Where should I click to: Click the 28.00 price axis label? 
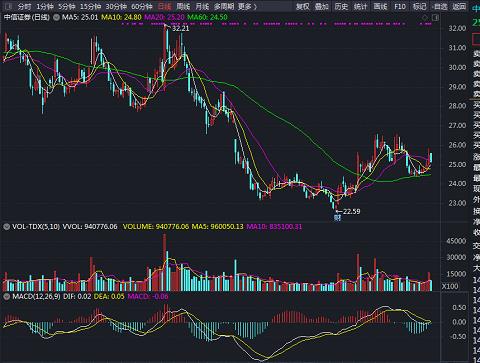pos(457,106)
